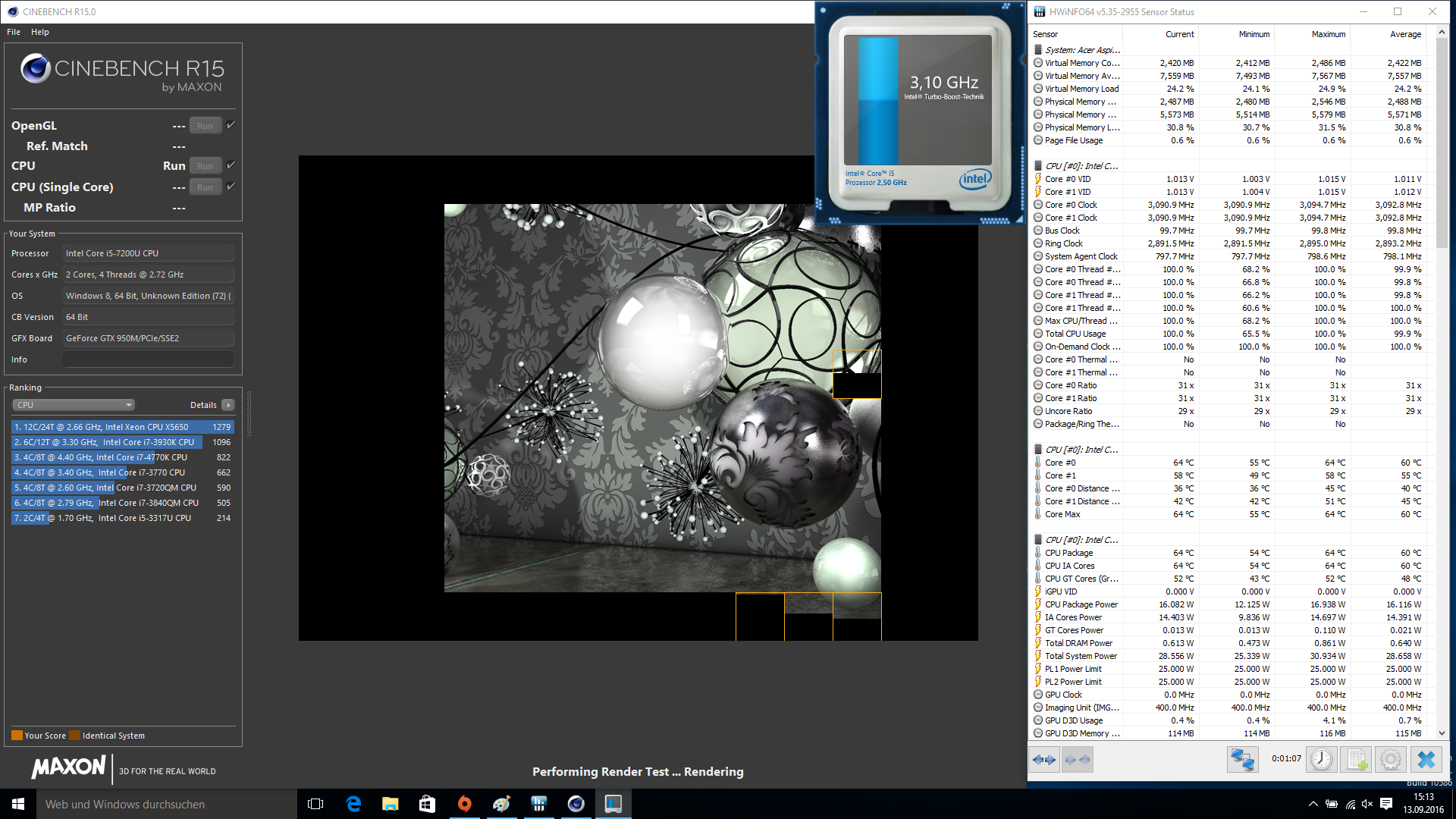Click the Info input field

coord(148,359)
